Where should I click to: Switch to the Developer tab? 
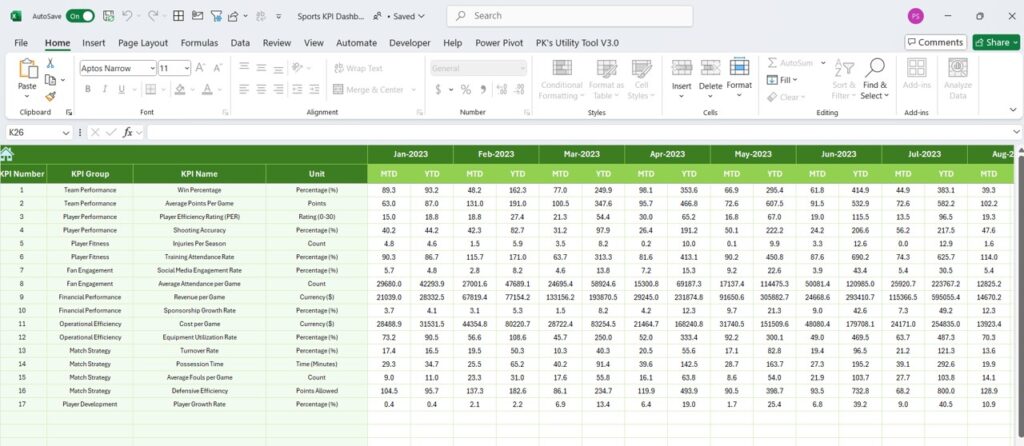(x=409, y=42)
